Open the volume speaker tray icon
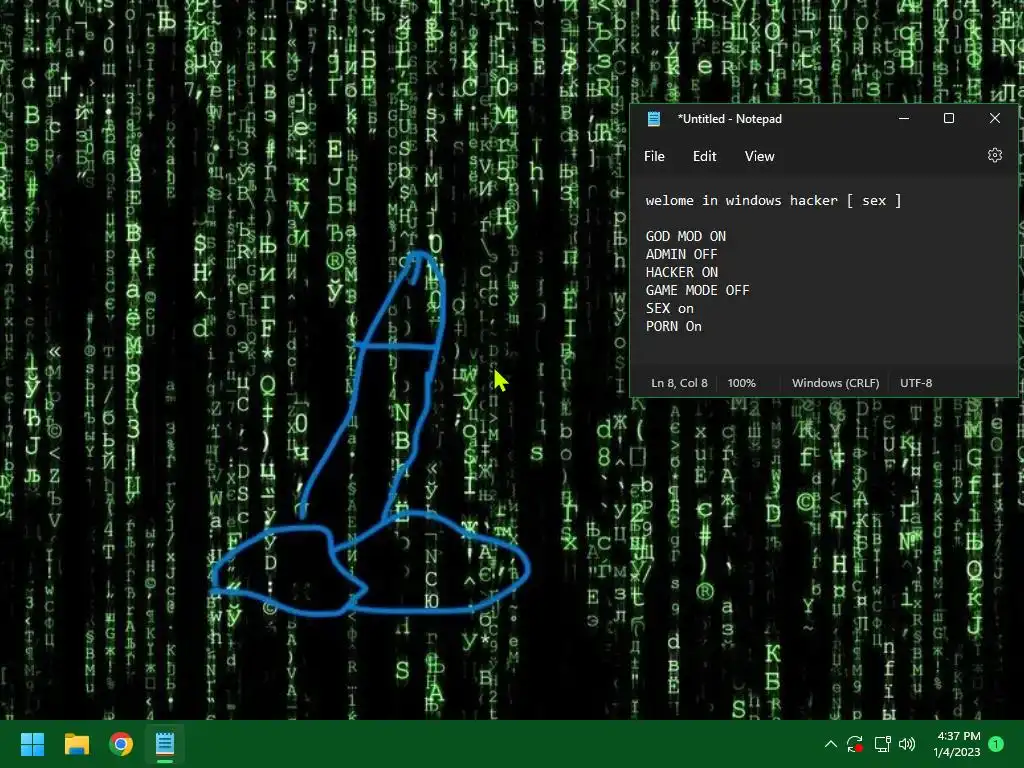This screenshot has width=1024, height=768. click(907, 744)
